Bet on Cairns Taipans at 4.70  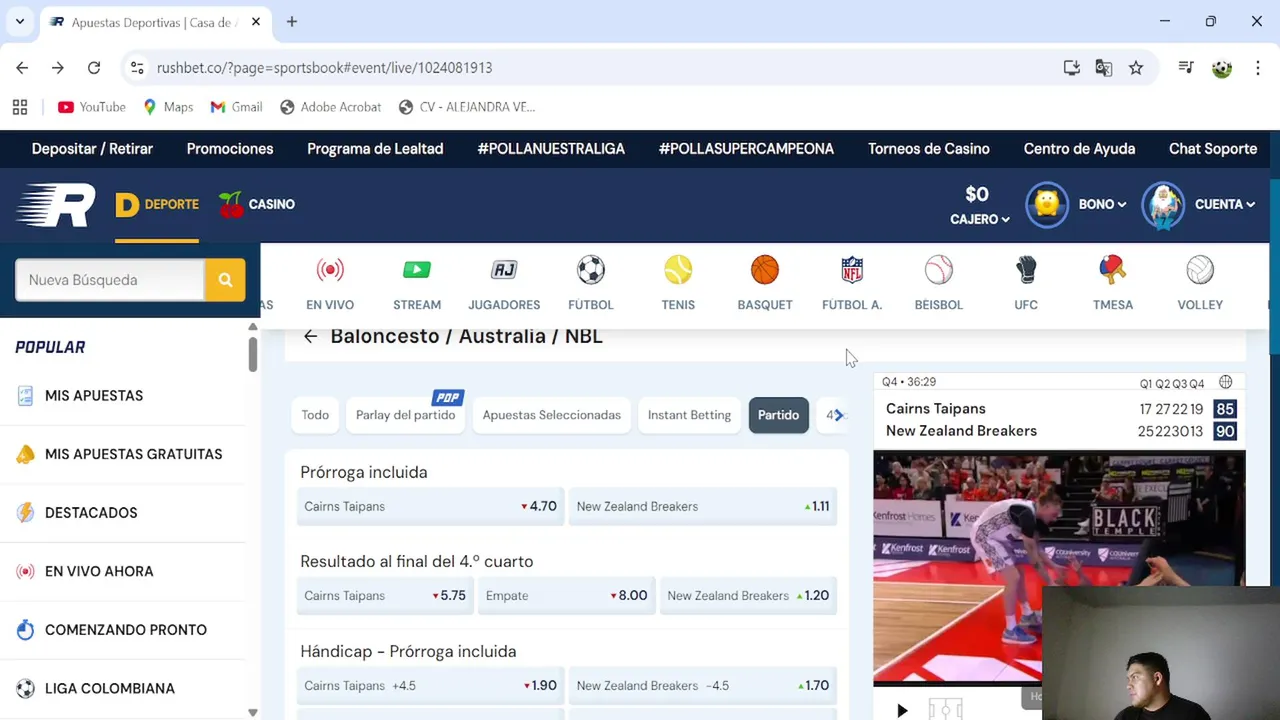pyautogui.click(x=431, y=506)
